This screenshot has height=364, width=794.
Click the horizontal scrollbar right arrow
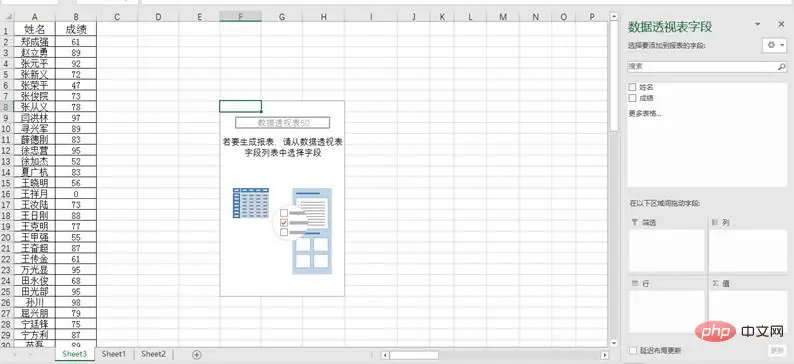tap(604, 355)
